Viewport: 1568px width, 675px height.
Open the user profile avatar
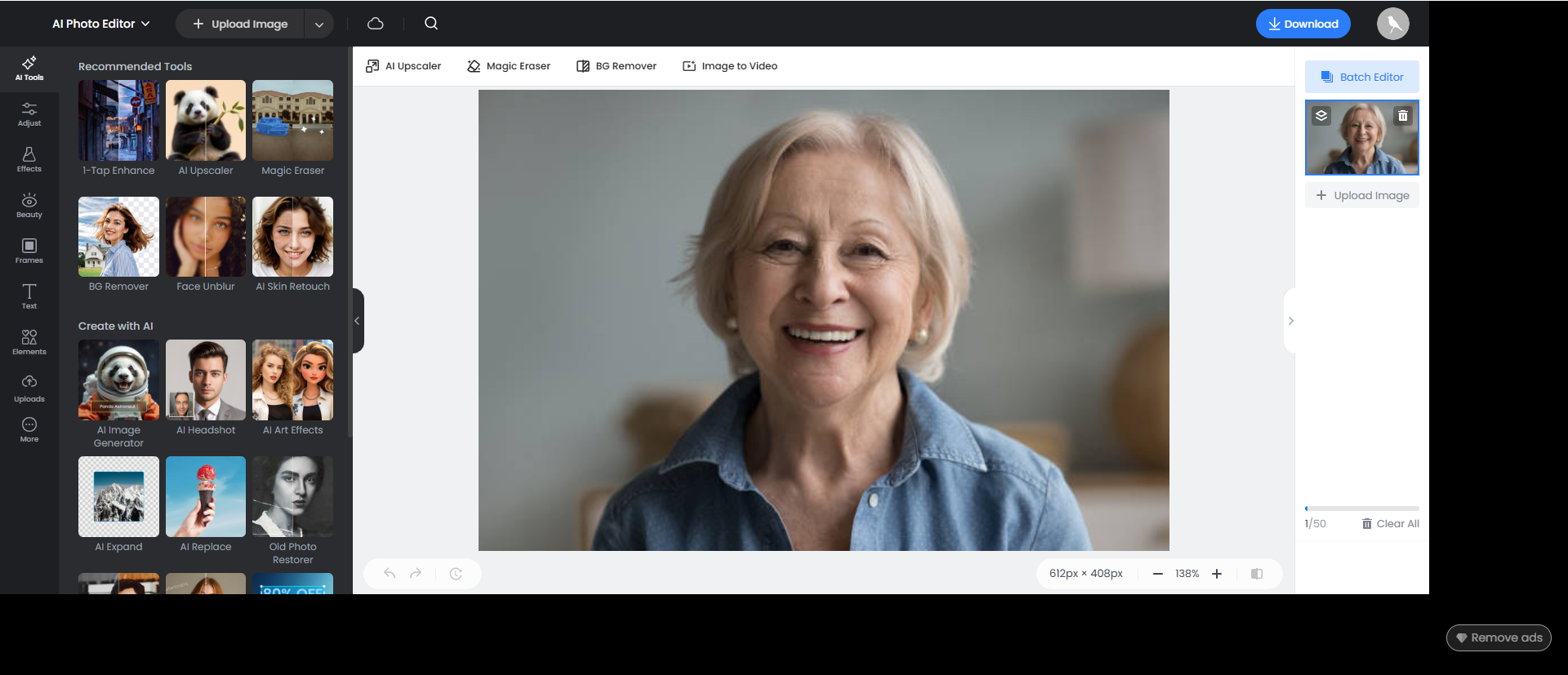1393,24
